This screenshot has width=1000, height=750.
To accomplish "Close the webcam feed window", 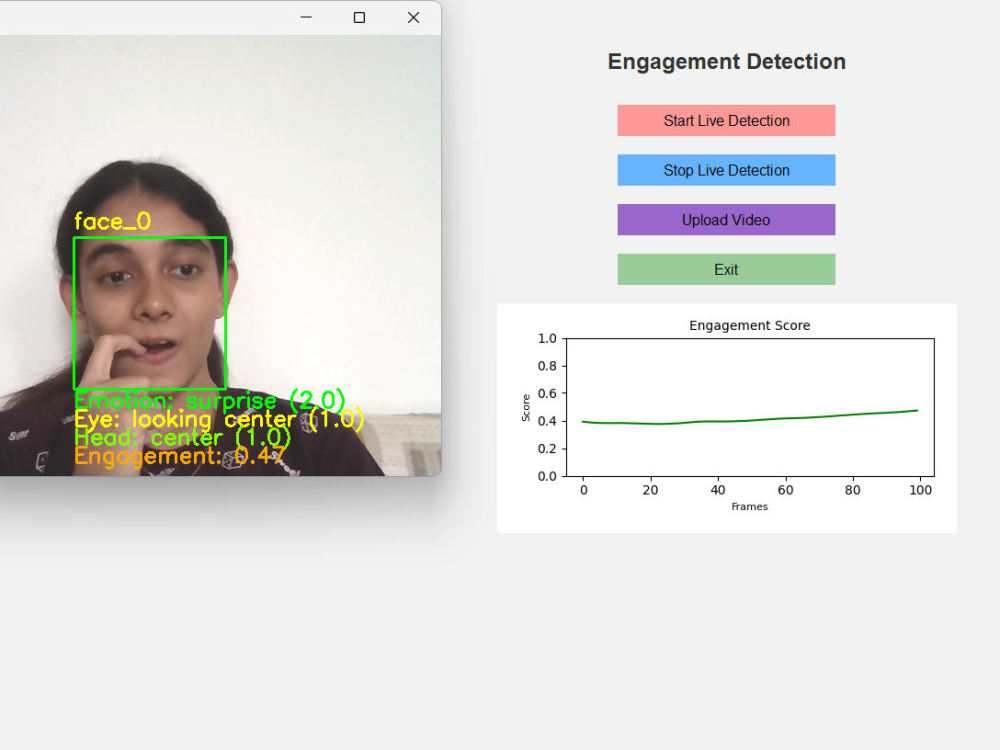I will tap(413, 17).
